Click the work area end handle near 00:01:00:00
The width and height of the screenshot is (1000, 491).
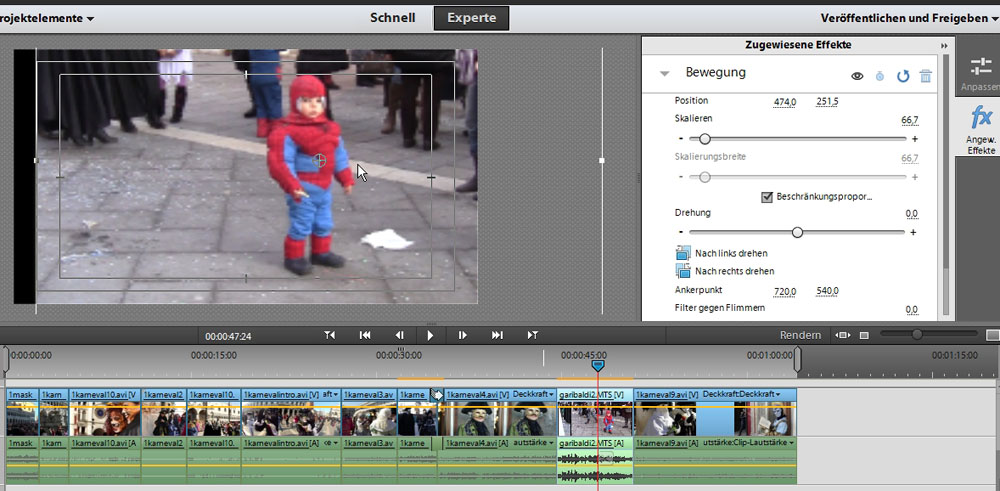pos(797,359)
